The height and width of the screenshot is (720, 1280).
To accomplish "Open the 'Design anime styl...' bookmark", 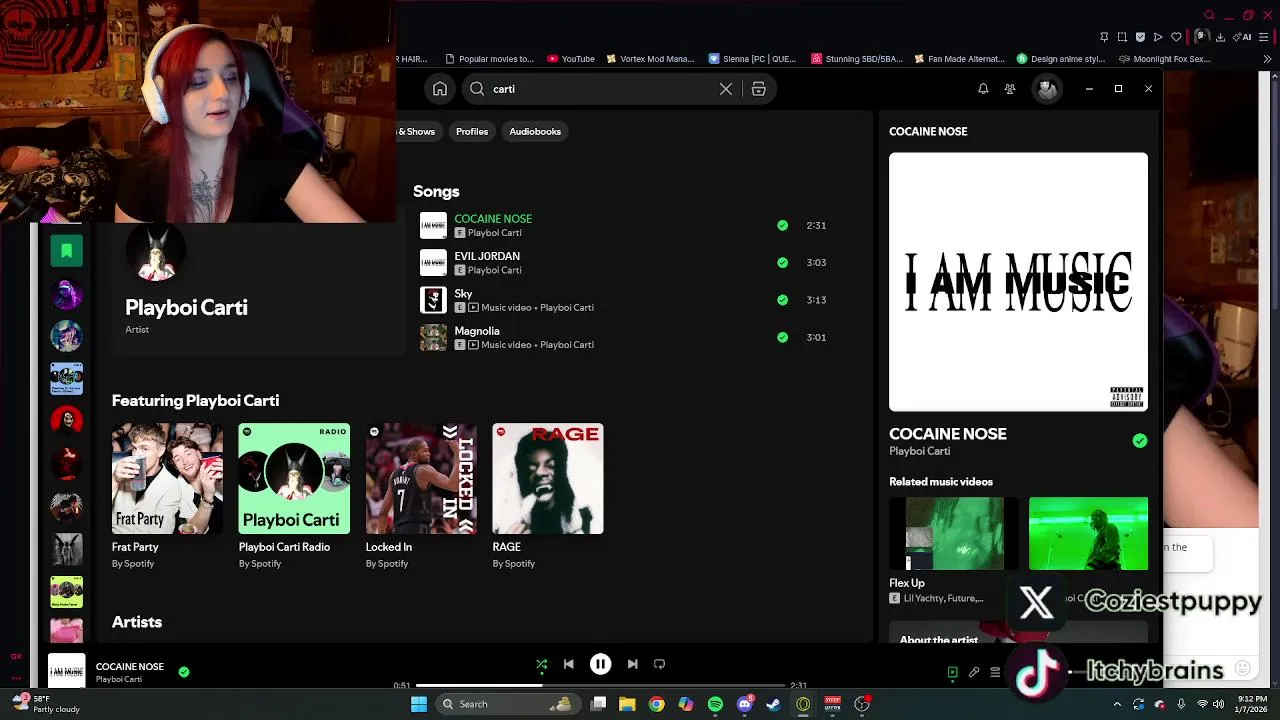I will (1061, 59).
